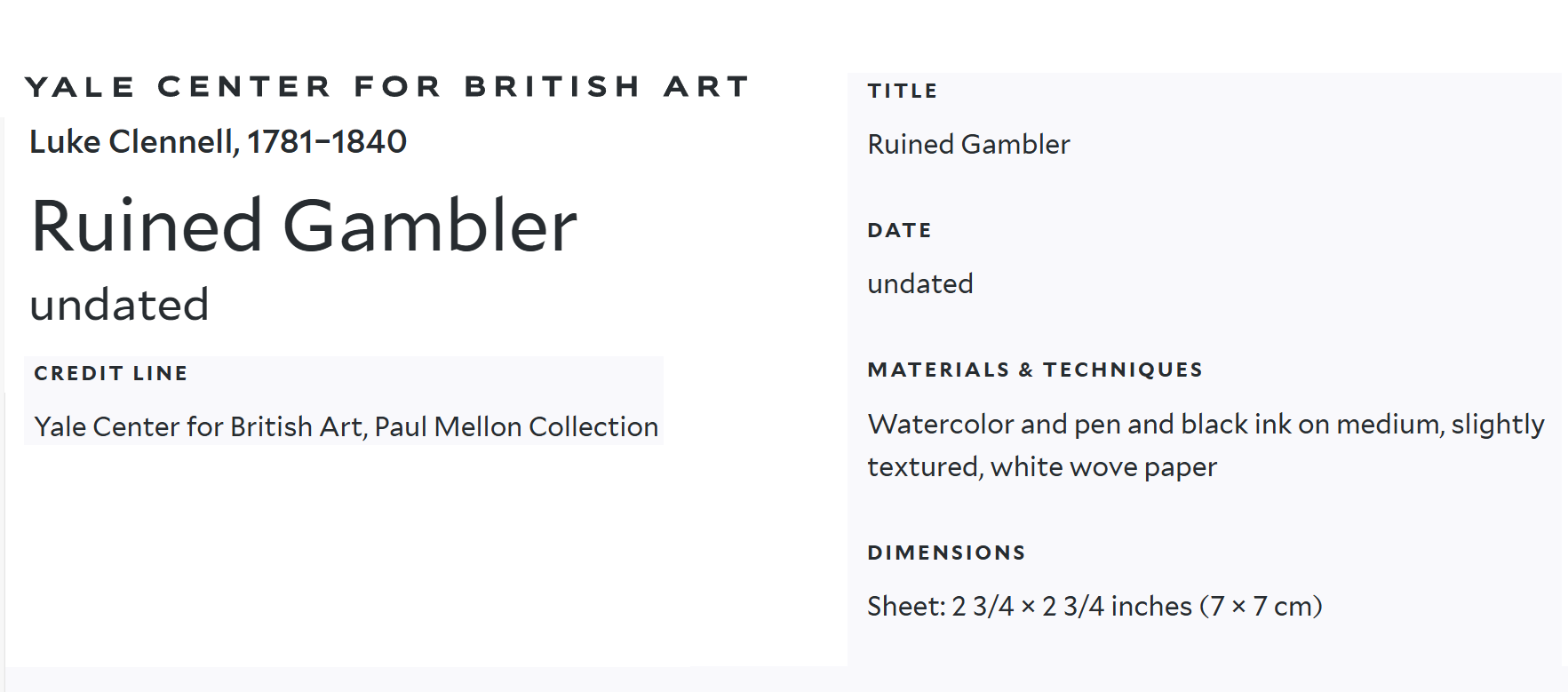This screenshot has height=692, width=1568.
Task: Click the large undated text under heading
Action: click(x=119, y=306)
